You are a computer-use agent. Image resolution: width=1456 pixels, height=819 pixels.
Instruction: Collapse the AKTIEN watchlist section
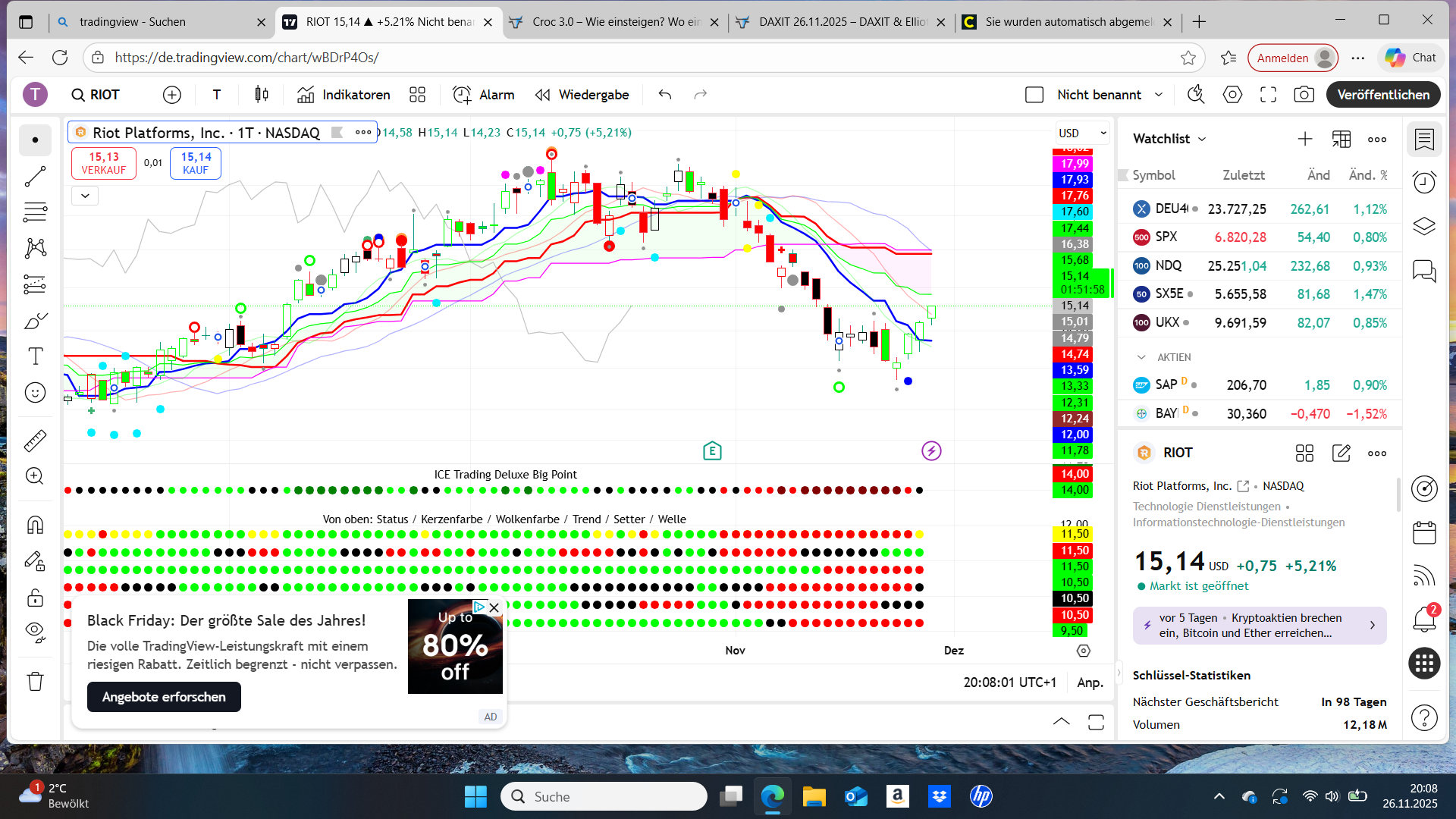click(x=1141, y=357)
